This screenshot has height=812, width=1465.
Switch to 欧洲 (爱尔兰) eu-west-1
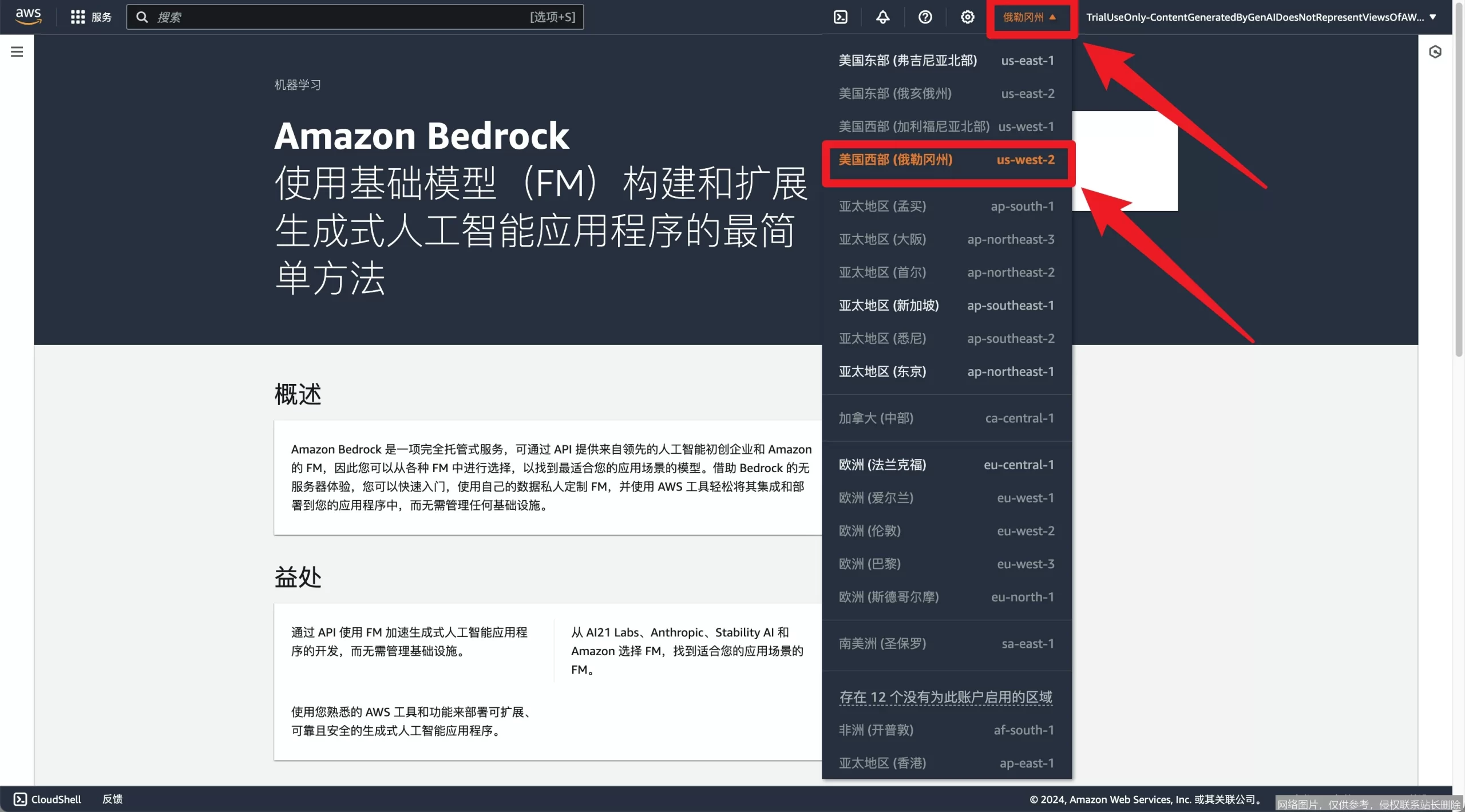pyautogui.click(x=947, y=498)
